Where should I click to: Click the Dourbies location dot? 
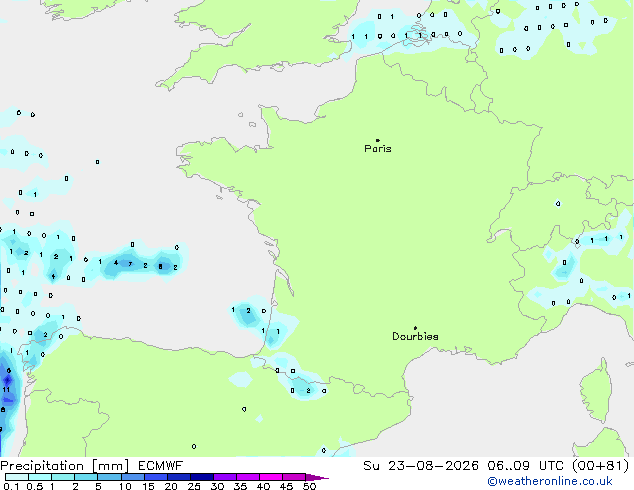click(x=415, y=328)
